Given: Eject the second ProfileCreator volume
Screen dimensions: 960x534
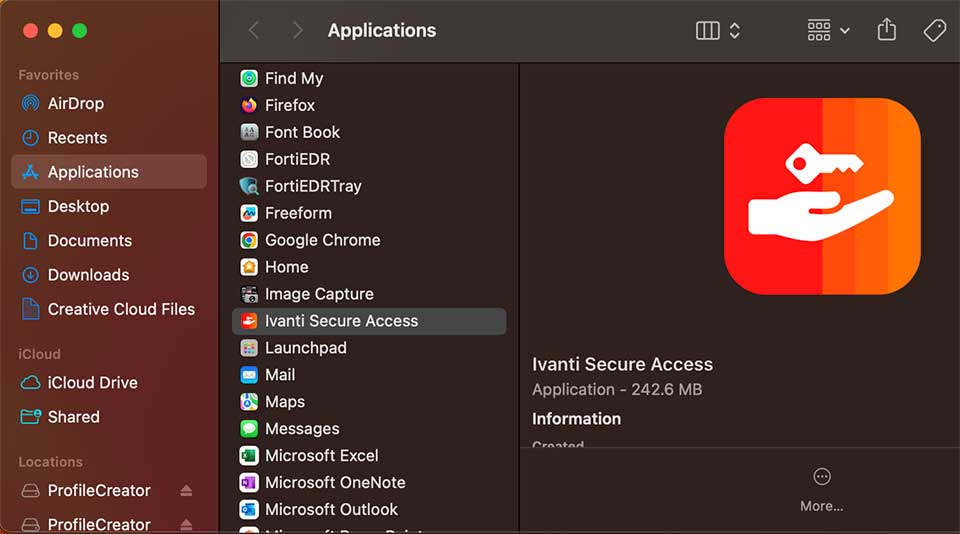Looking at the screenshot, I should [x=186, y=525].
